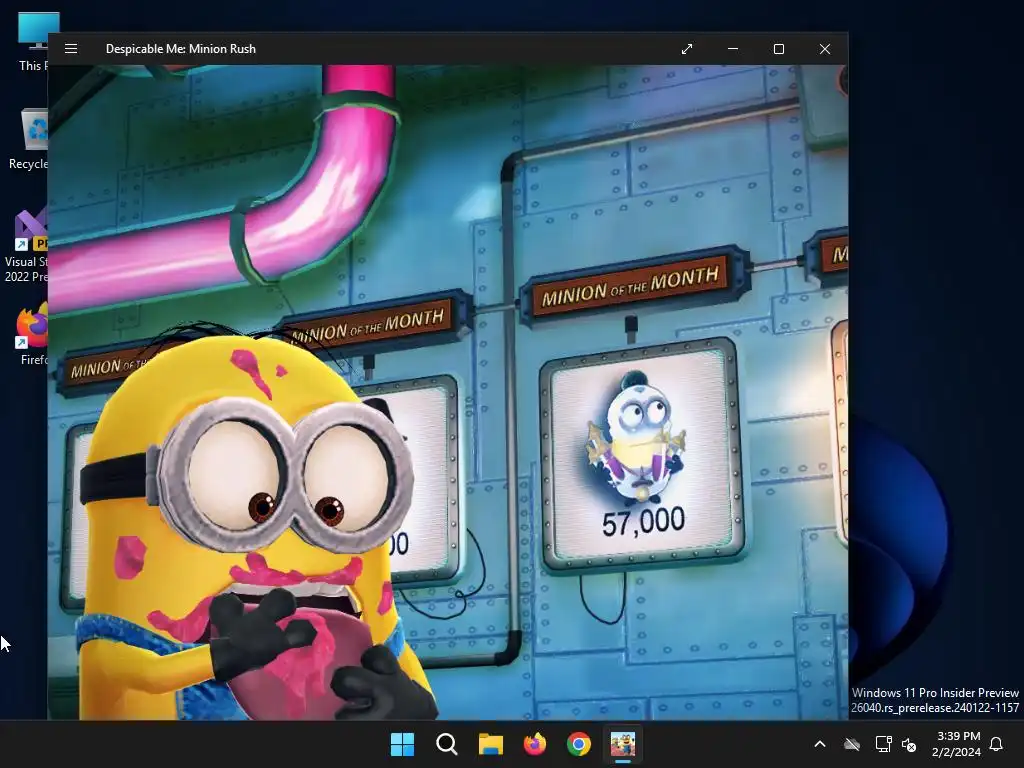
Task: Open the hamburger menu in Minion Rush window
Action: (x=71, y=49)
